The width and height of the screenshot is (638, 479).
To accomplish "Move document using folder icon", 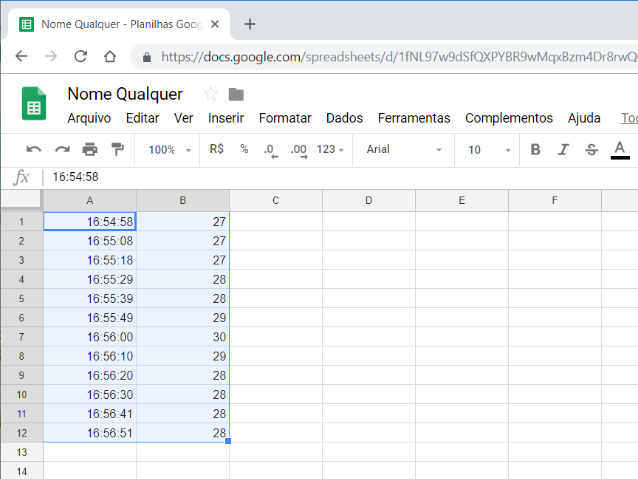I will [236, 94].
